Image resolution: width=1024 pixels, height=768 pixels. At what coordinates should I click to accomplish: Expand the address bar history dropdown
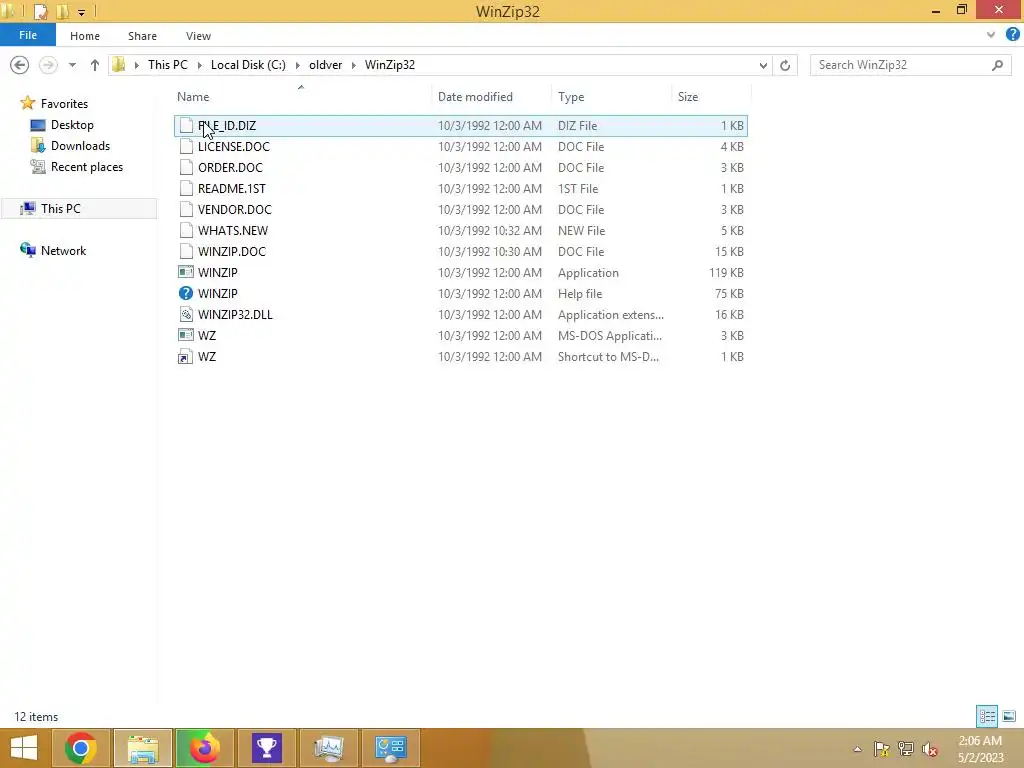(763, 65)
